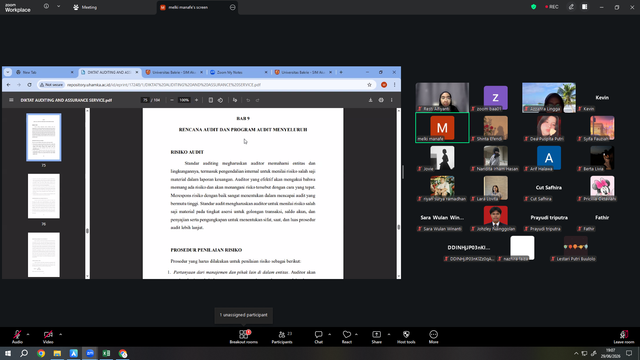
Task: Click the PDF page number field showing 75
Action: click(145, 100)
